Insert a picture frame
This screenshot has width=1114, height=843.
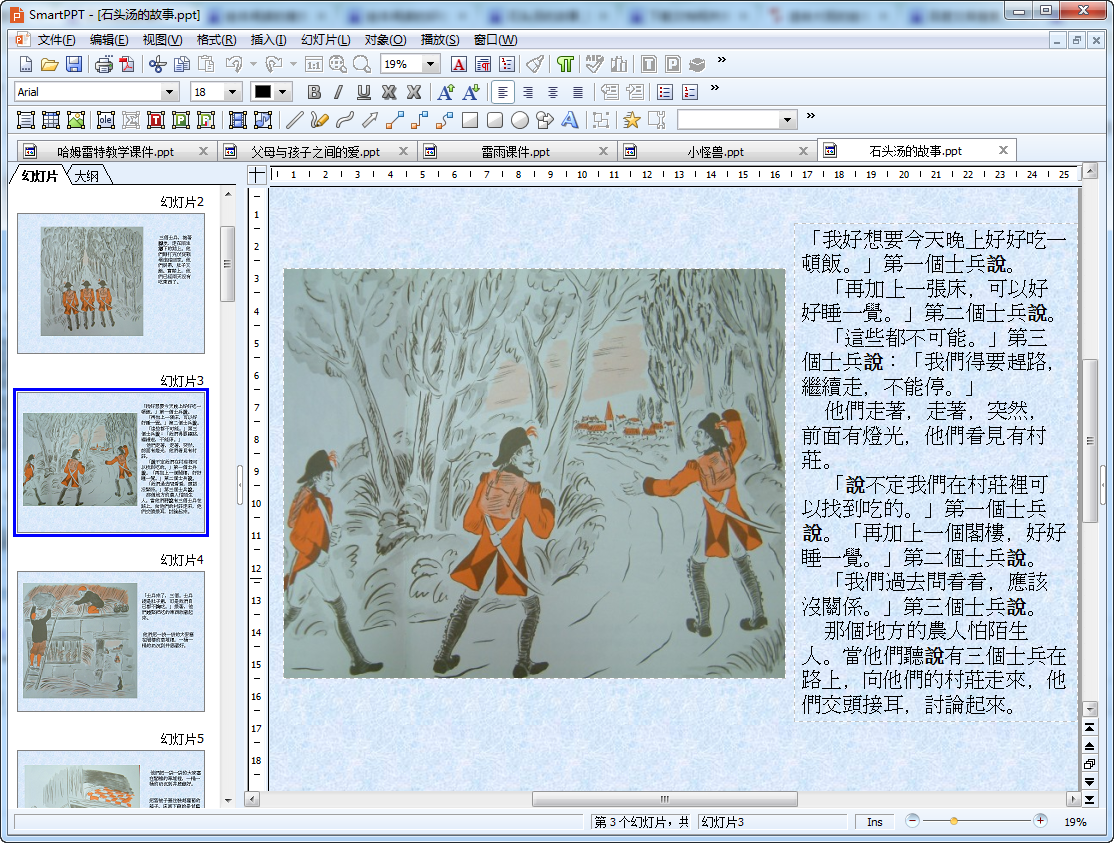[x=76, y=120]
